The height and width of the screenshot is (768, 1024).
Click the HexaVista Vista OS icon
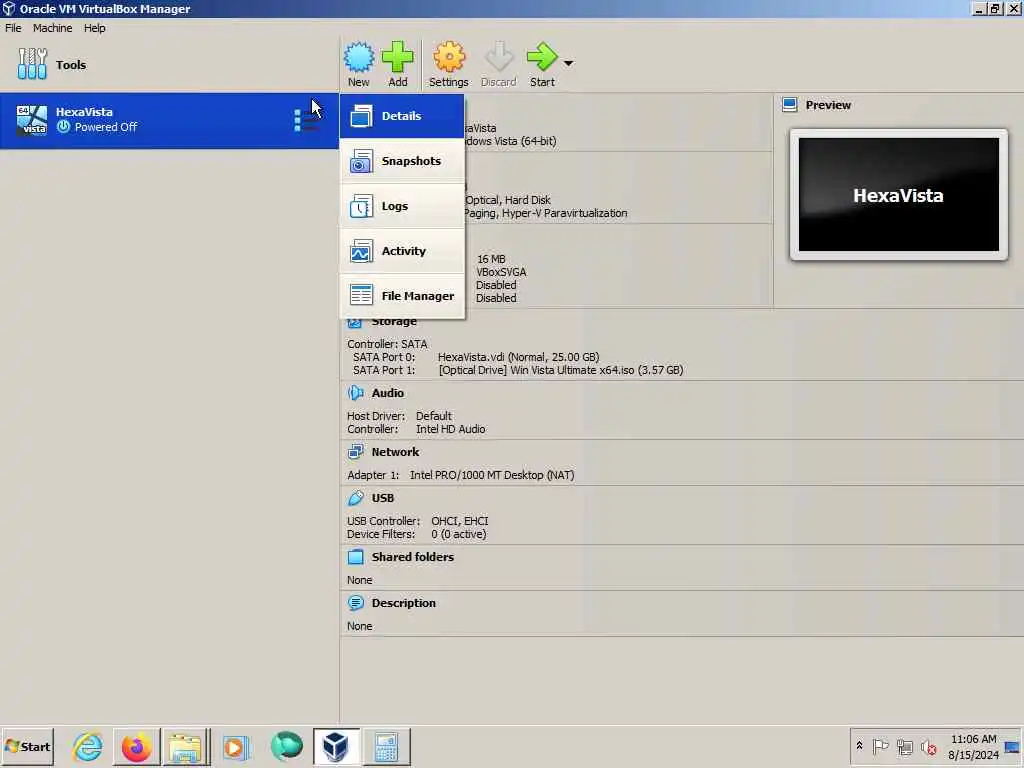coord(32,120)
